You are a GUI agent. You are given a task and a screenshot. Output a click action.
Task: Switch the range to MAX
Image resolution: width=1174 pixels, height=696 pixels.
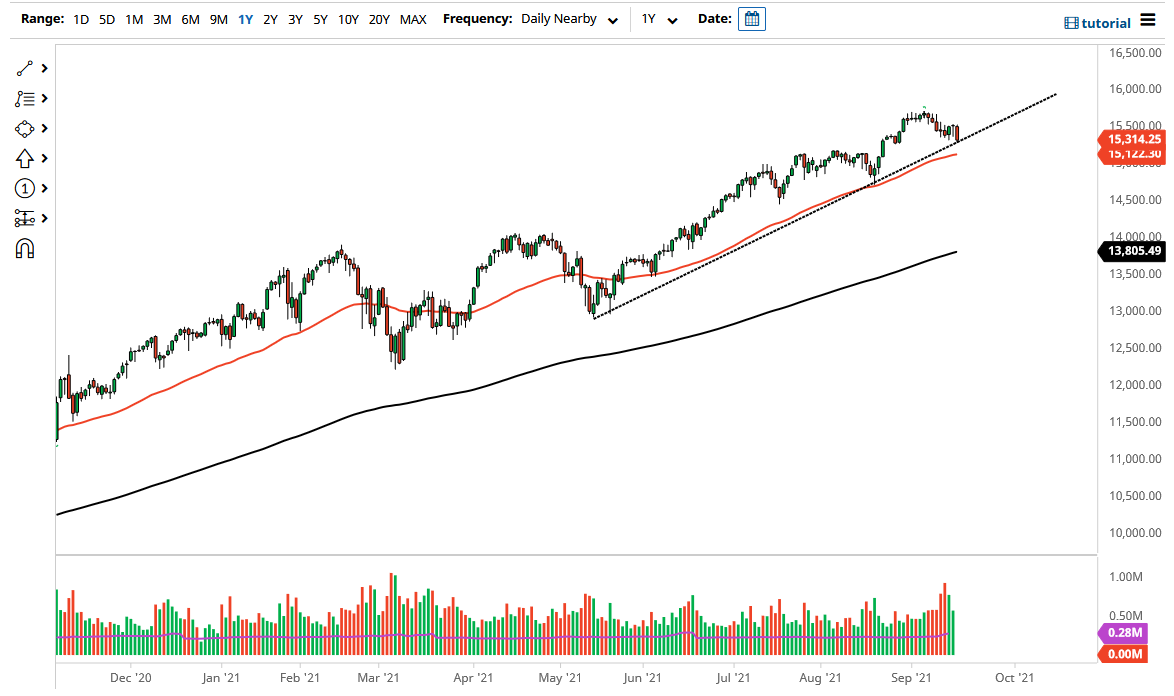413,18
